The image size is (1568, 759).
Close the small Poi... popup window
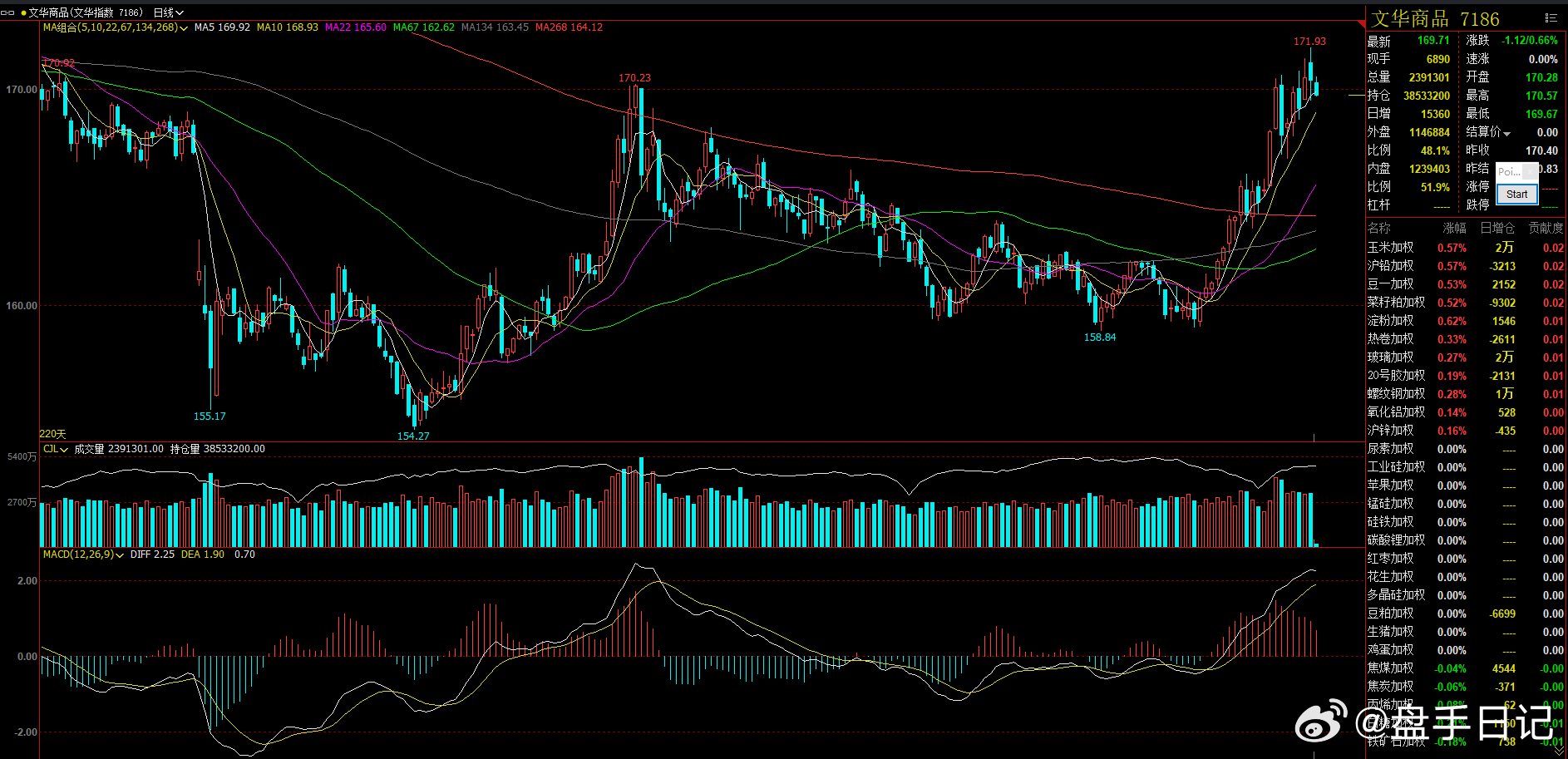(1531, 171)
